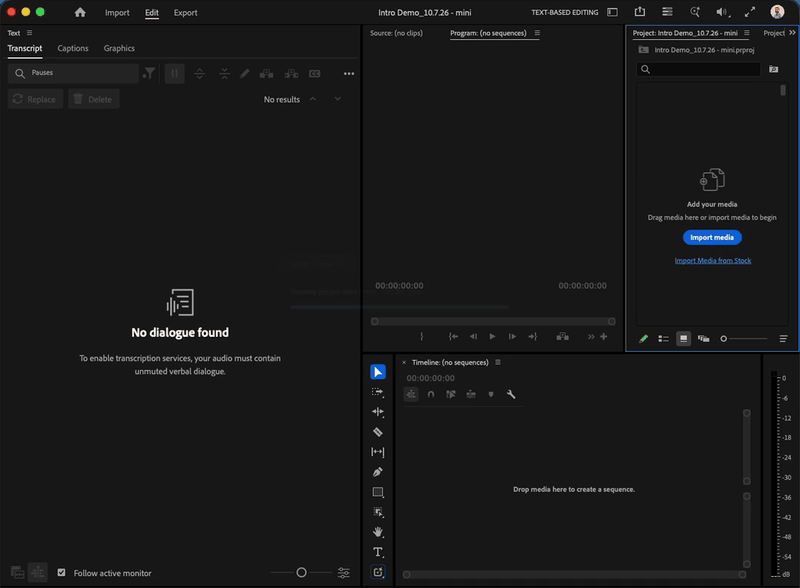The width and height of the screenshot is (800, 588).
Task: Close the Timeline panel tab
Action: 404,362
